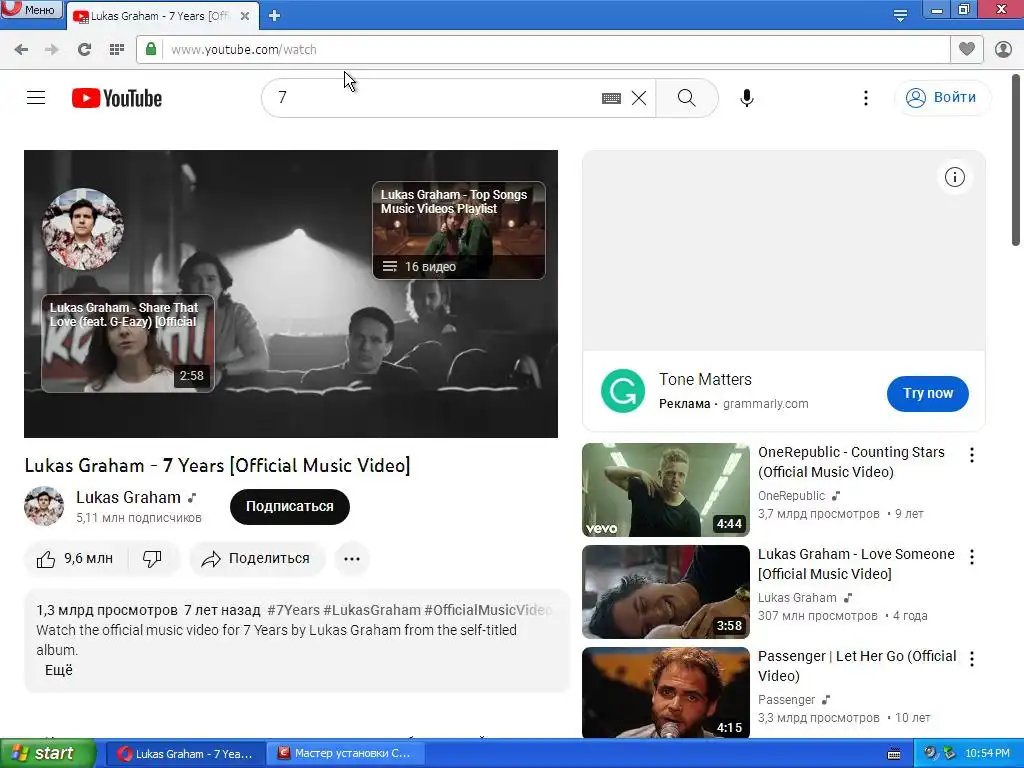Image resolution: width=1024 pixels, height=768 pixels.
Task: Start voice search with microphone
Action: coord(747,98)
